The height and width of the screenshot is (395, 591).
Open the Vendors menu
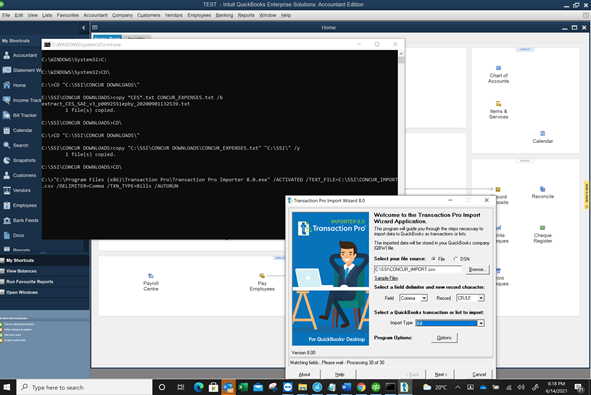(x=173, y=15)
